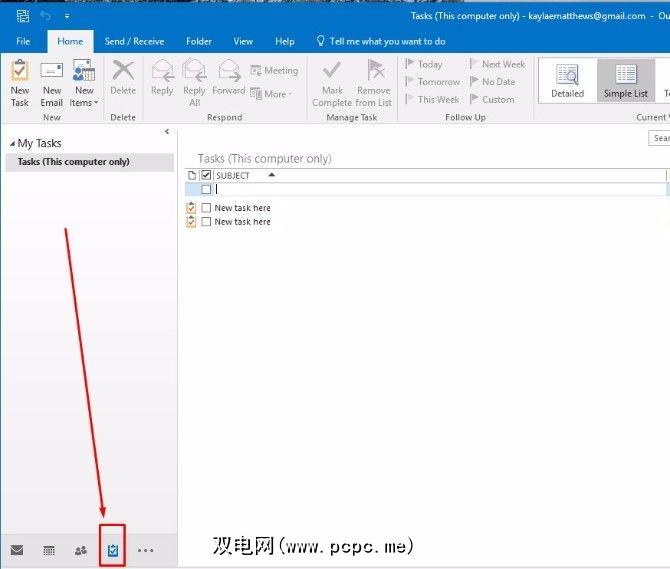Set a Custom follow up flag

point(492,100)
